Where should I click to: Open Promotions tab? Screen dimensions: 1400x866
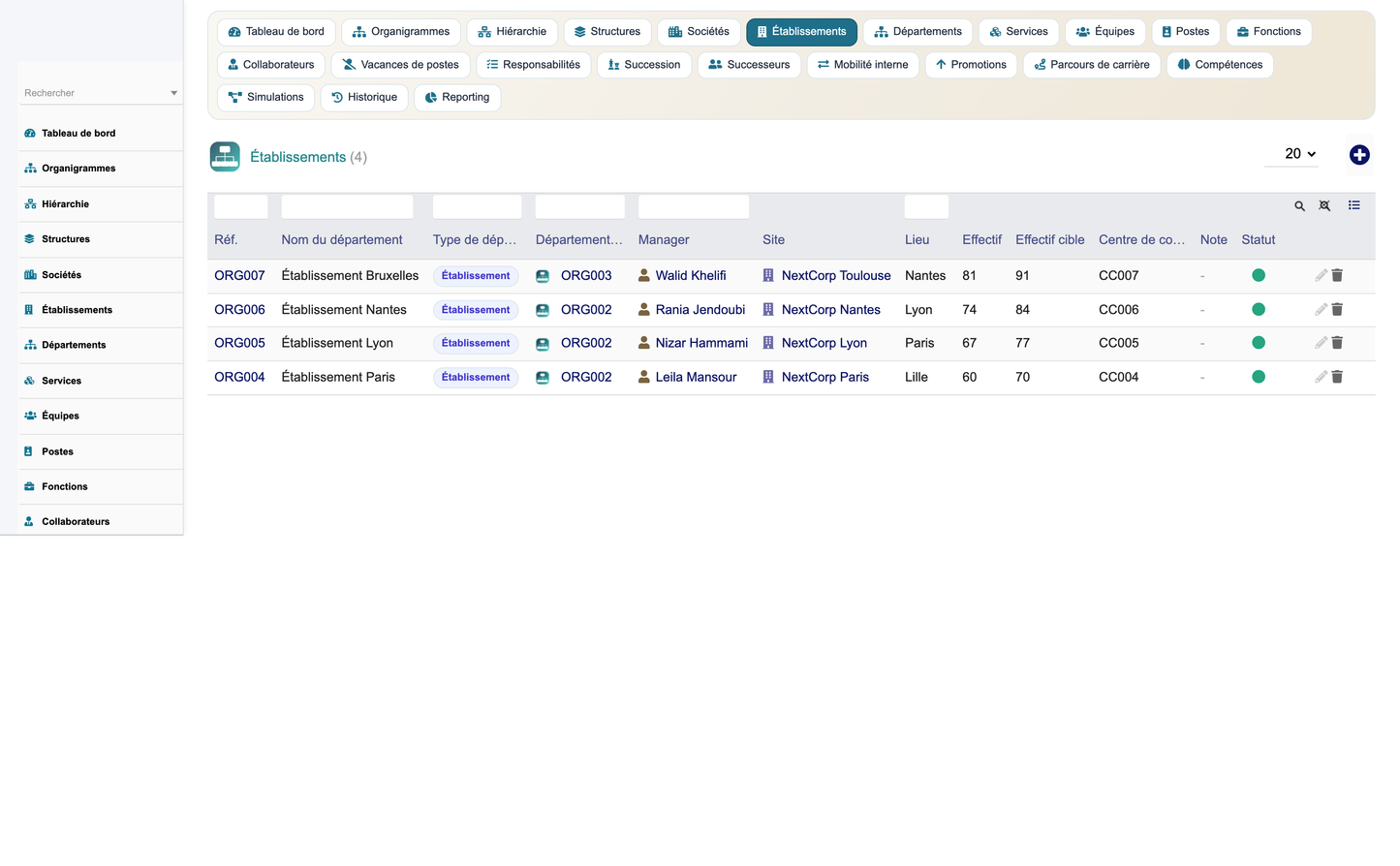971,65
